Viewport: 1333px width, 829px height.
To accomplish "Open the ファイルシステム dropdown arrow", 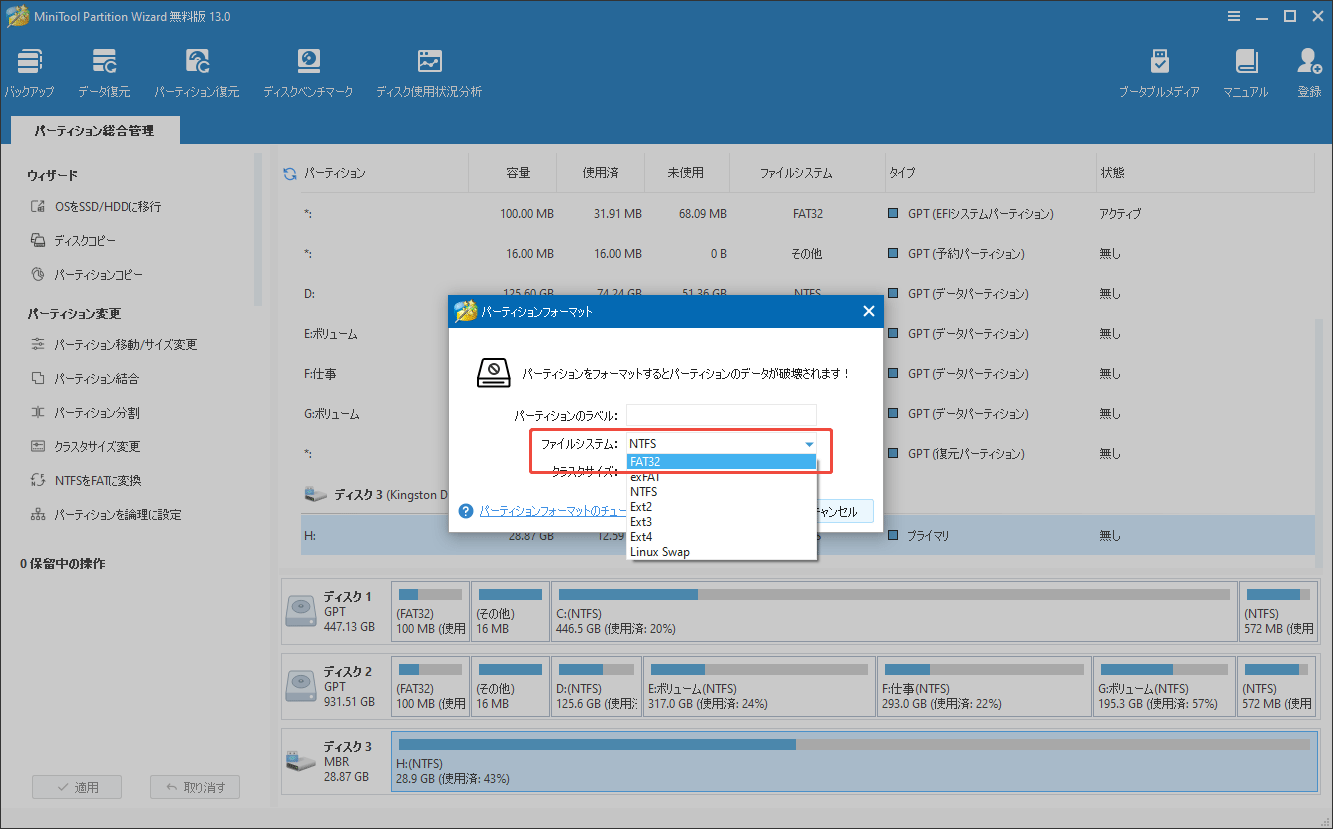I will click(x=808, y=444).
